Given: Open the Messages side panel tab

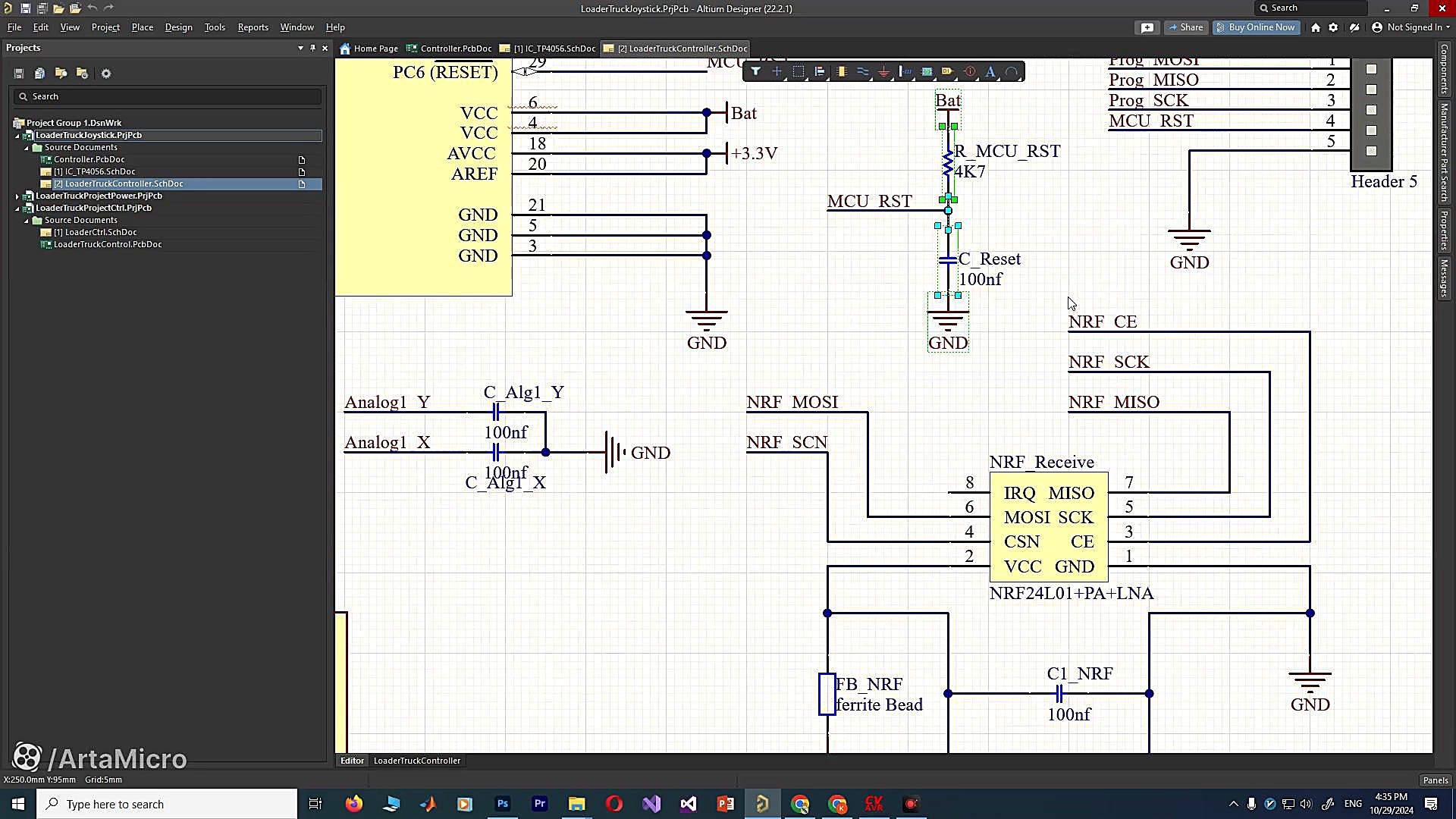Looking at the screenshot, I should tap(1444, 278).
